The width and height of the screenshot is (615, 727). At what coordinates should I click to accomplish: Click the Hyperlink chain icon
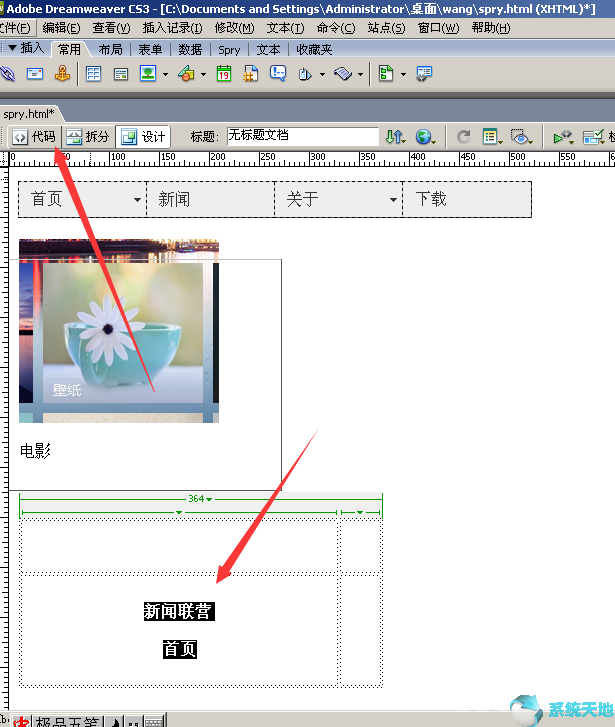(x=6, y=74)
